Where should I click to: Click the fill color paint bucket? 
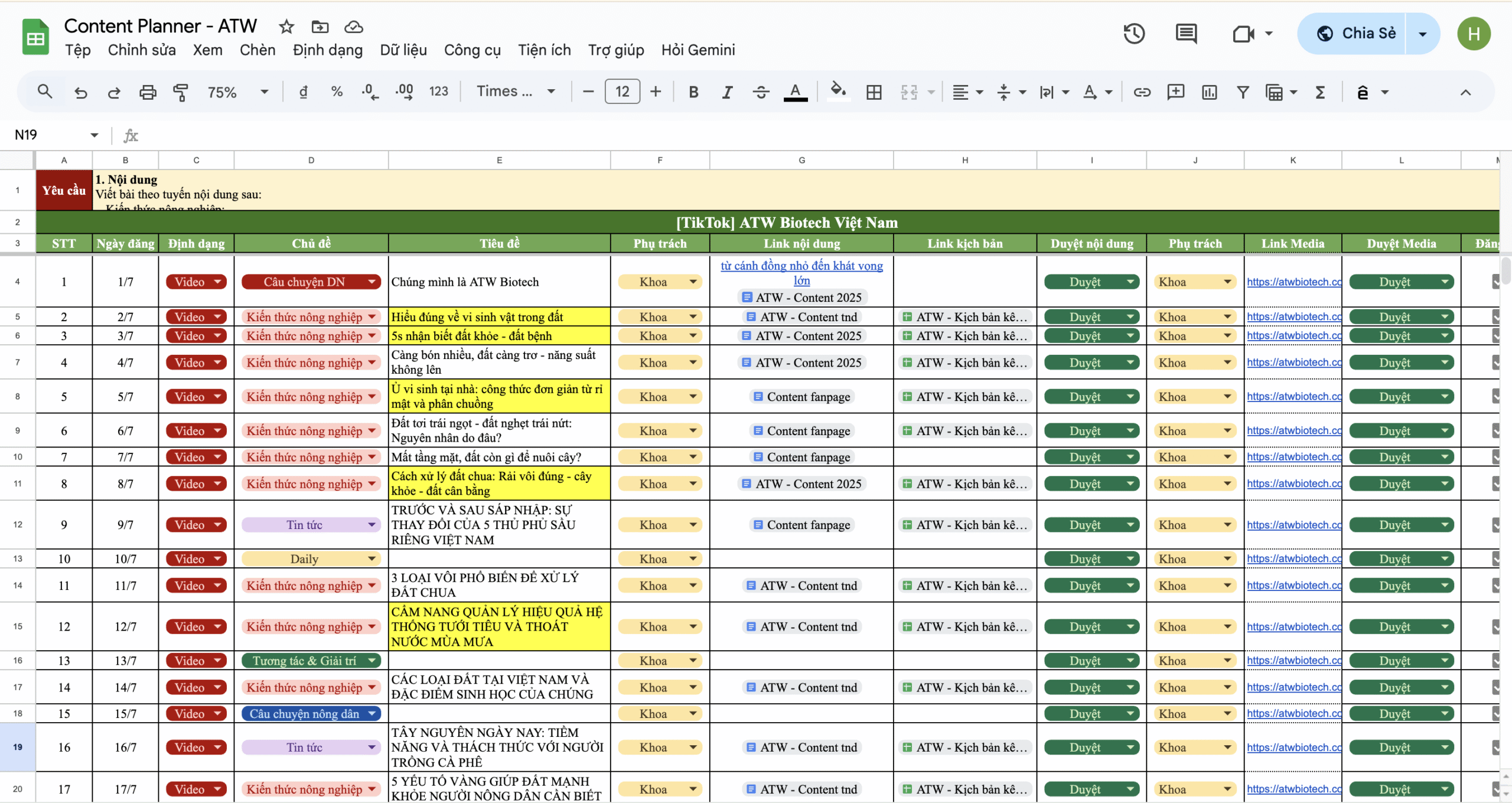click(x=838, y=91)
